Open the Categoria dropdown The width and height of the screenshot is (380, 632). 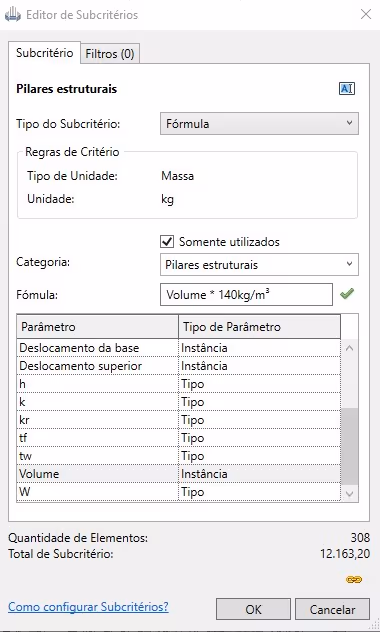pos(259,264)
